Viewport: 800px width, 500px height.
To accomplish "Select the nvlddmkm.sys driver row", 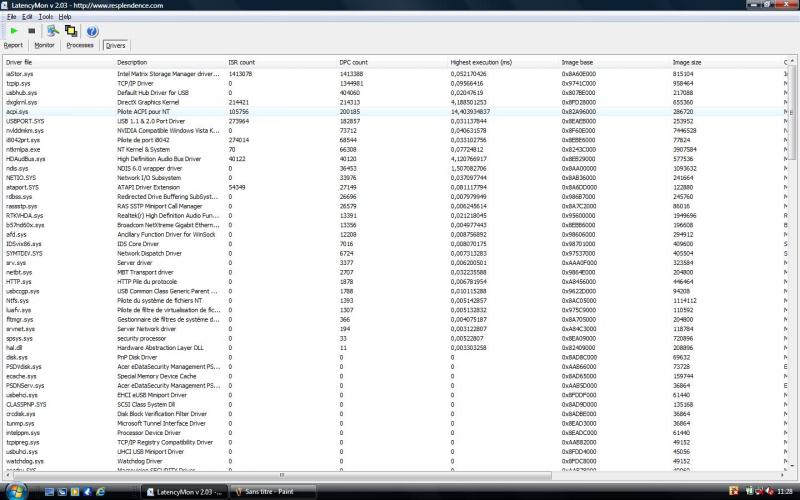I will (395, 131).
